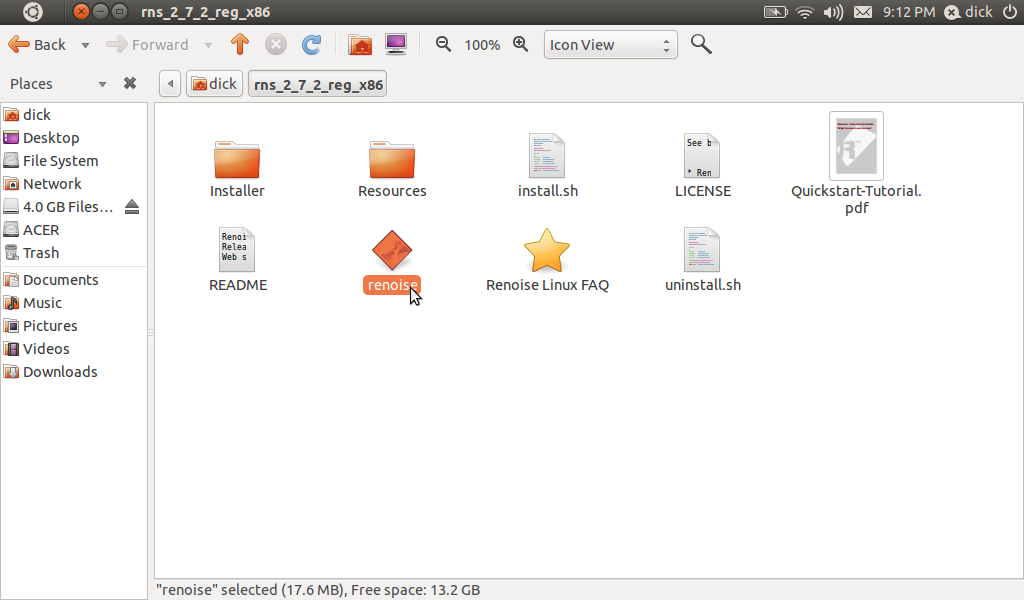Open the sound volume indicator
Screen dimensions: 1024x600
tap(833, 12)
